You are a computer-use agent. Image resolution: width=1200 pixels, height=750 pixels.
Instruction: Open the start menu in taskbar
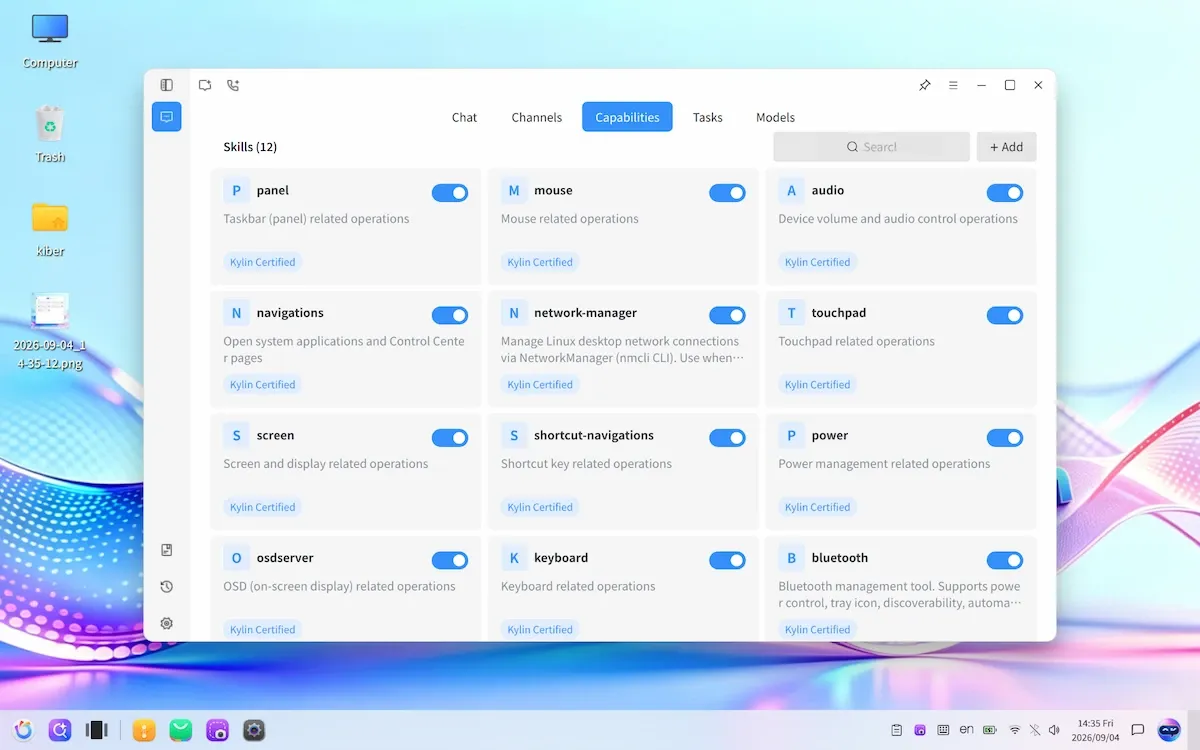pos(23,730)
